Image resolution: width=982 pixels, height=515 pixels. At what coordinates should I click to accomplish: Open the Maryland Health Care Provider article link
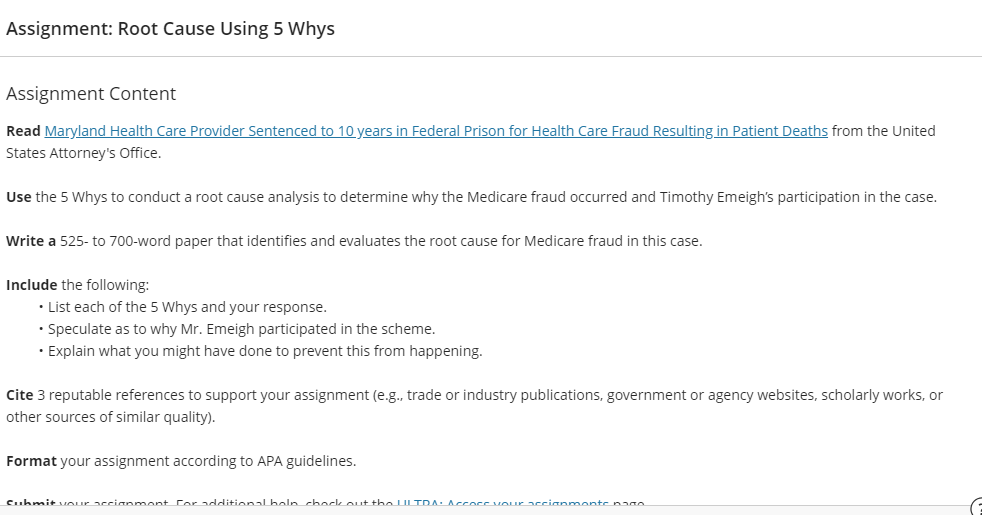[436, 131]
